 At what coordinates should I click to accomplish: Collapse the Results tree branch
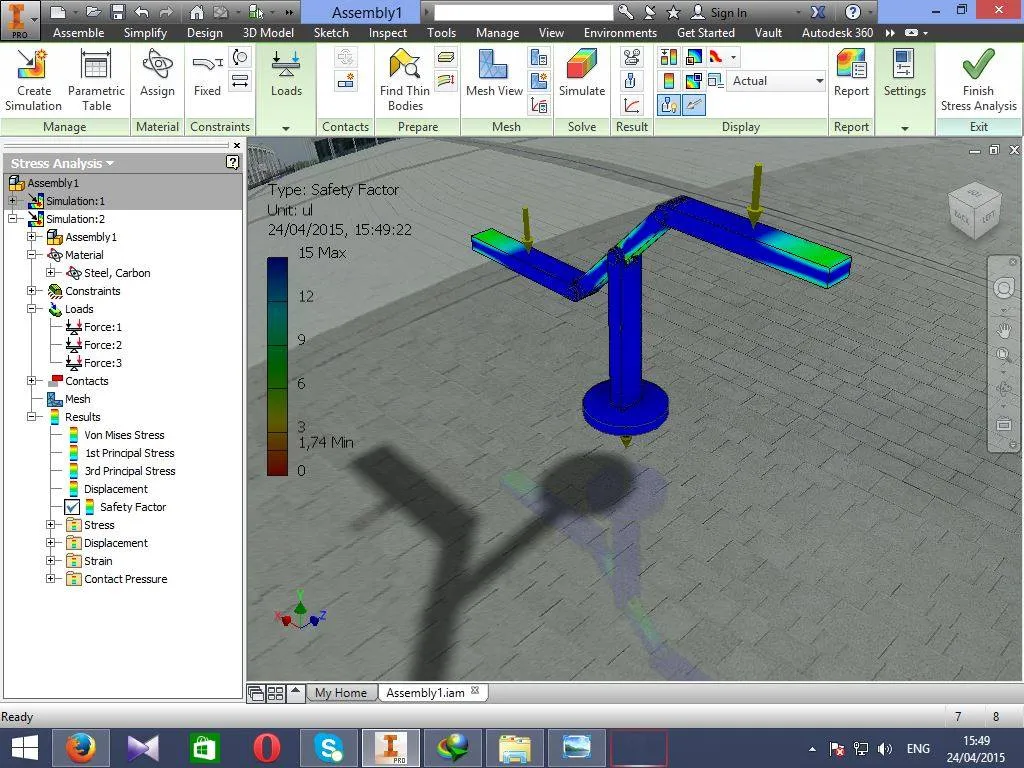[x=31, y=417]
